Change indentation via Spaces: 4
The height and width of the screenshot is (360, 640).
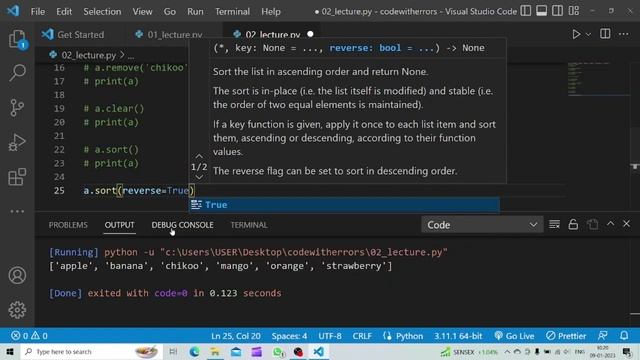point(289,336)
